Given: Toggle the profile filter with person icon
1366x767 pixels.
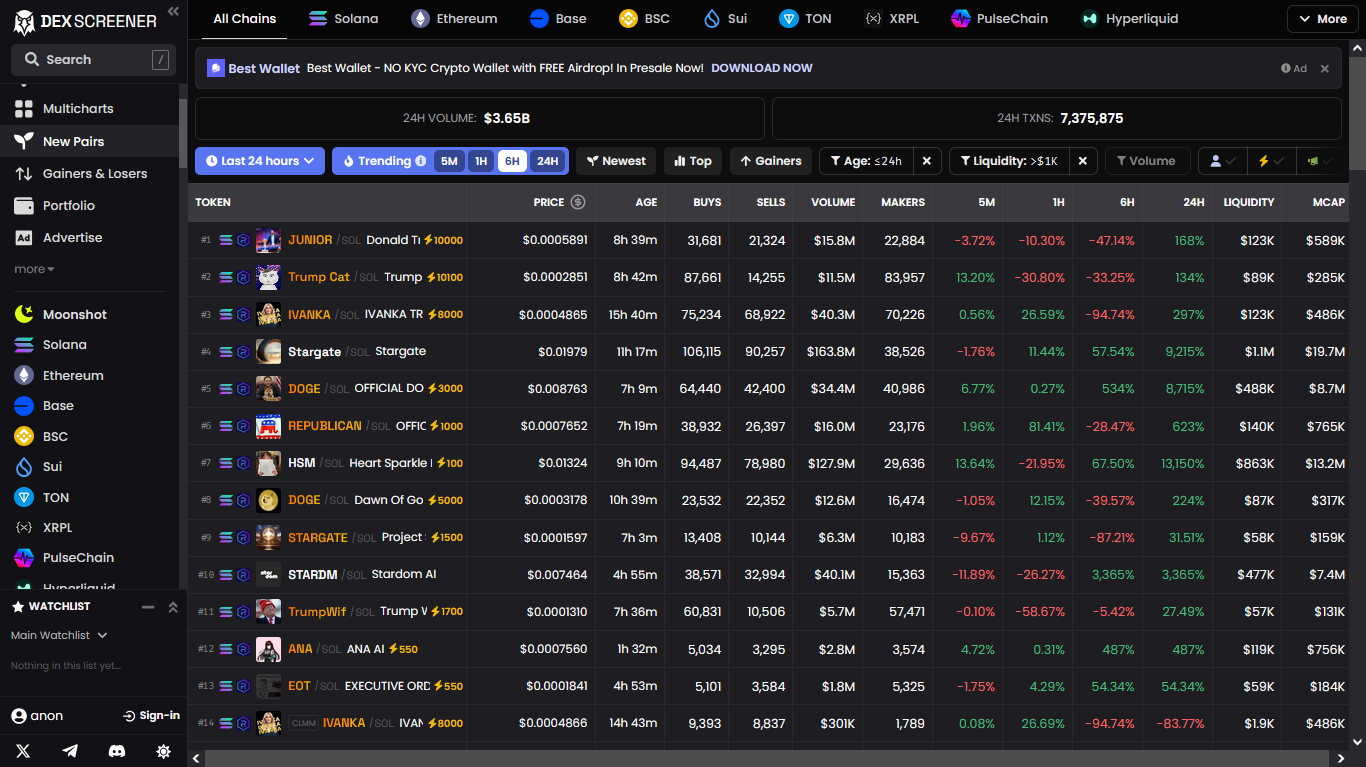Looking at the screenshot, I should (x=1223, y=161).
